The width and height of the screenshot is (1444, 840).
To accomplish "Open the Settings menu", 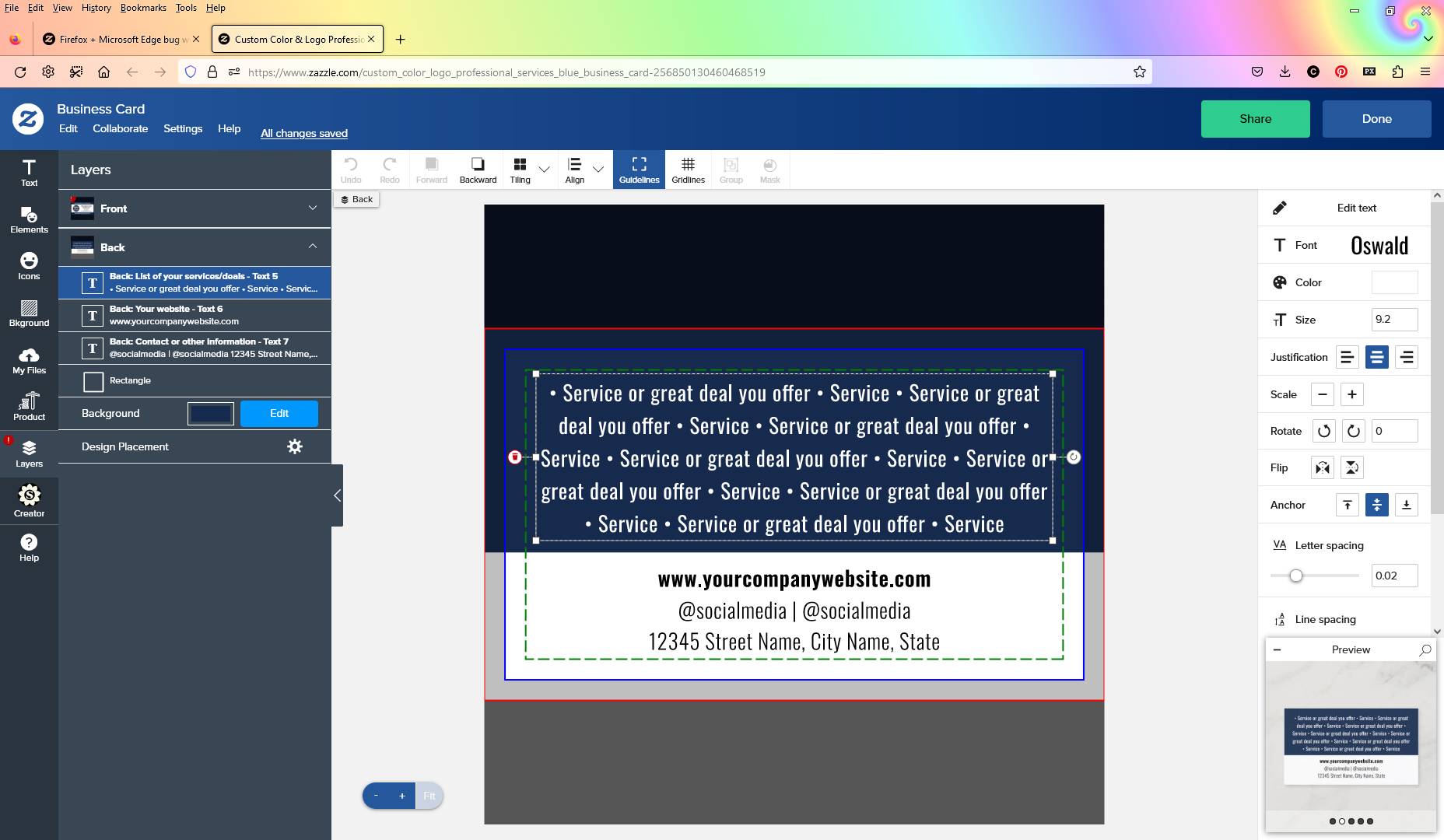I will pyautogui.click(x=183, y=129).
